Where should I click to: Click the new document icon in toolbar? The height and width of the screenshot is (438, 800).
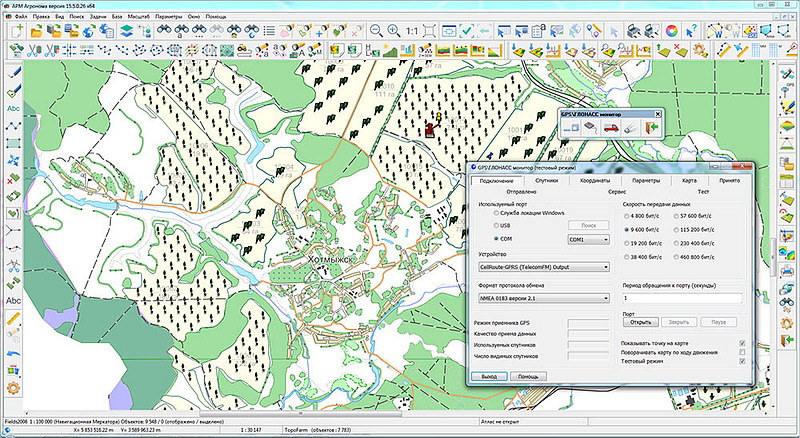click(19, 31)
